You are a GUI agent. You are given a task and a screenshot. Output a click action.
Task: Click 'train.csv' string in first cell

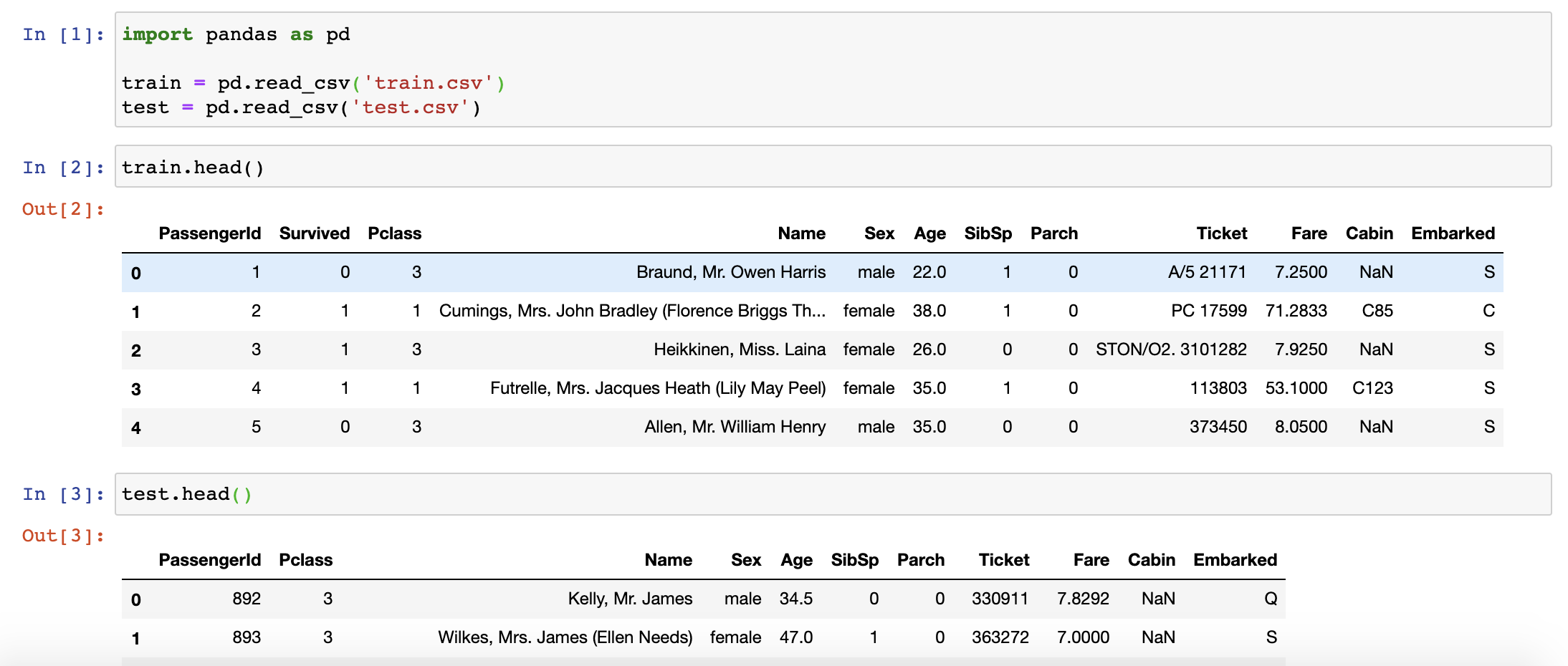pyautogui.click(x=428, y=83)
